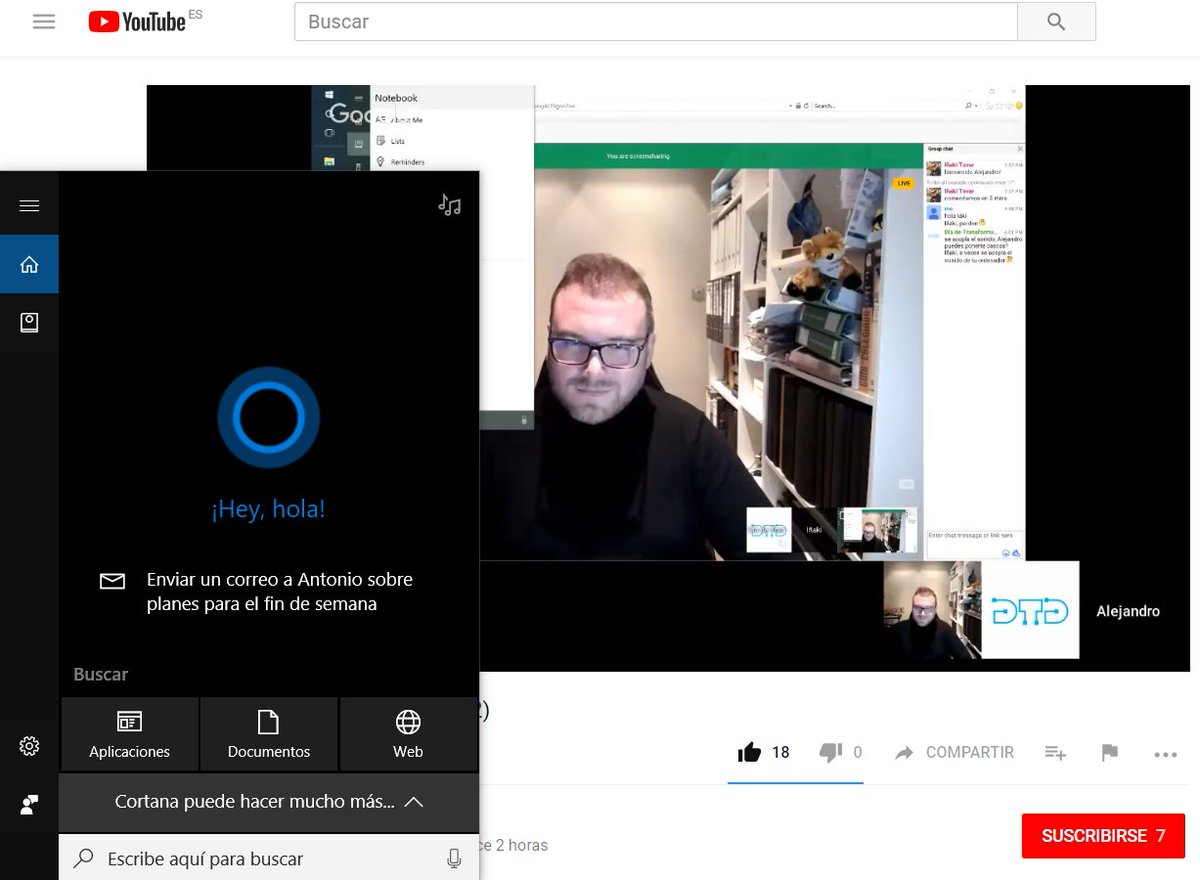Screen dimensions: 1200x880
Task: Click the red SUSCRIBIRSE button
Action: [x=1102, y=835]
